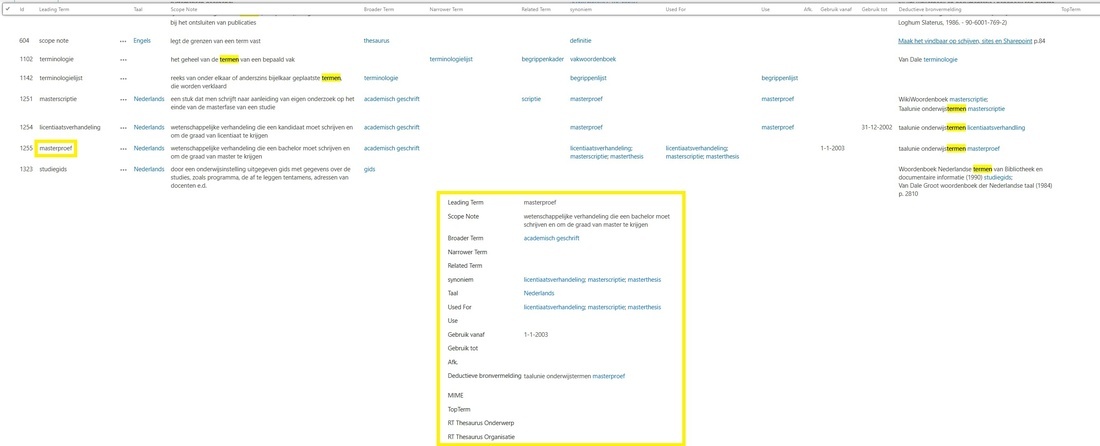This screenshot has height=446, width=1100.
Task: Open the ellipsis menu for studiegids row
Action: coord(123,170)
